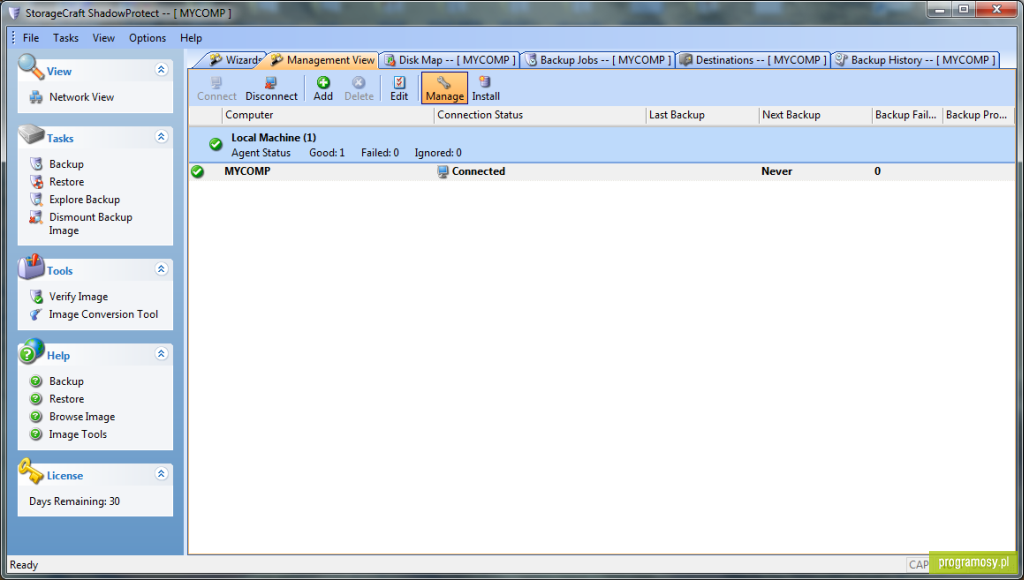The width and height of the screenshot is (1024, 580).
Task: Open the Network View link
Action: (82, 97)
